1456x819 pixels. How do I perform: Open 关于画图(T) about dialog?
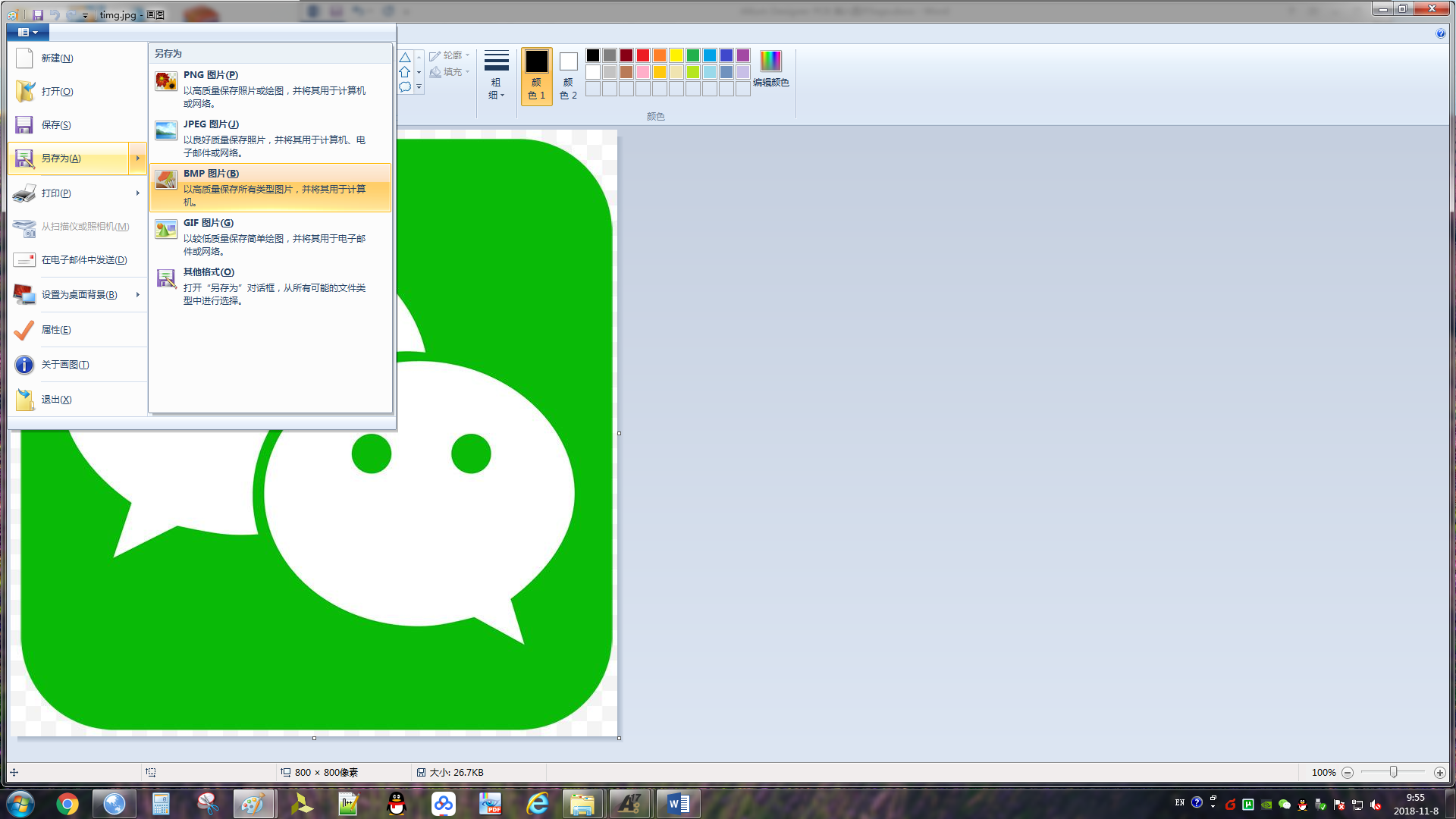77,365
